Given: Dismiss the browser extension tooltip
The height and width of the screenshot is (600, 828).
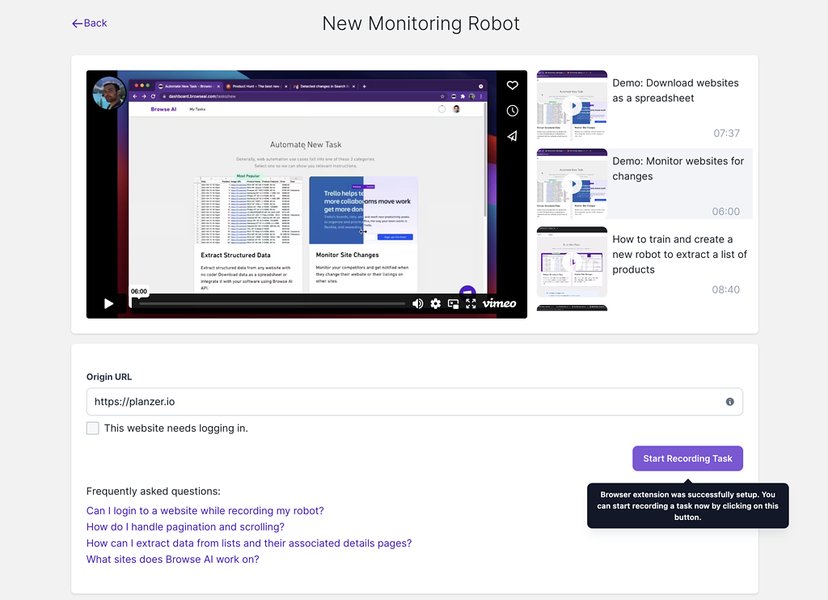Looking at the screenshot, I should (x=687, y=505).
